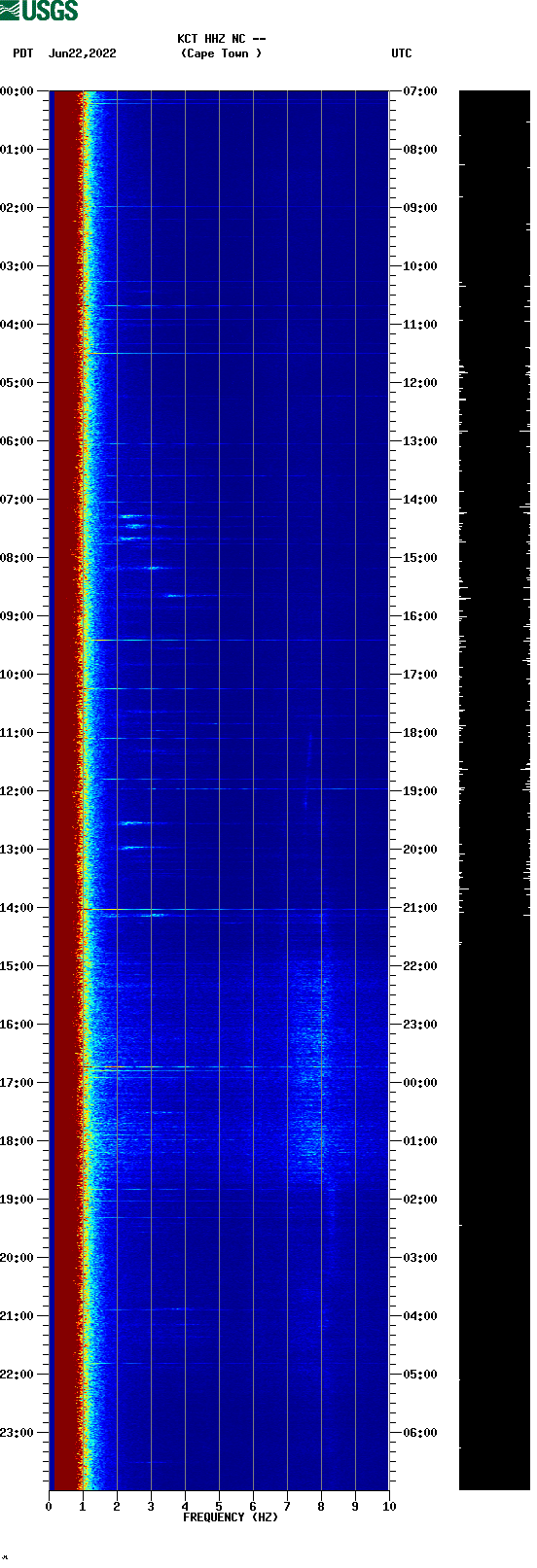Click the 0 Hz frequency axis value
Screen dimensions: 537x1568
49,1507
